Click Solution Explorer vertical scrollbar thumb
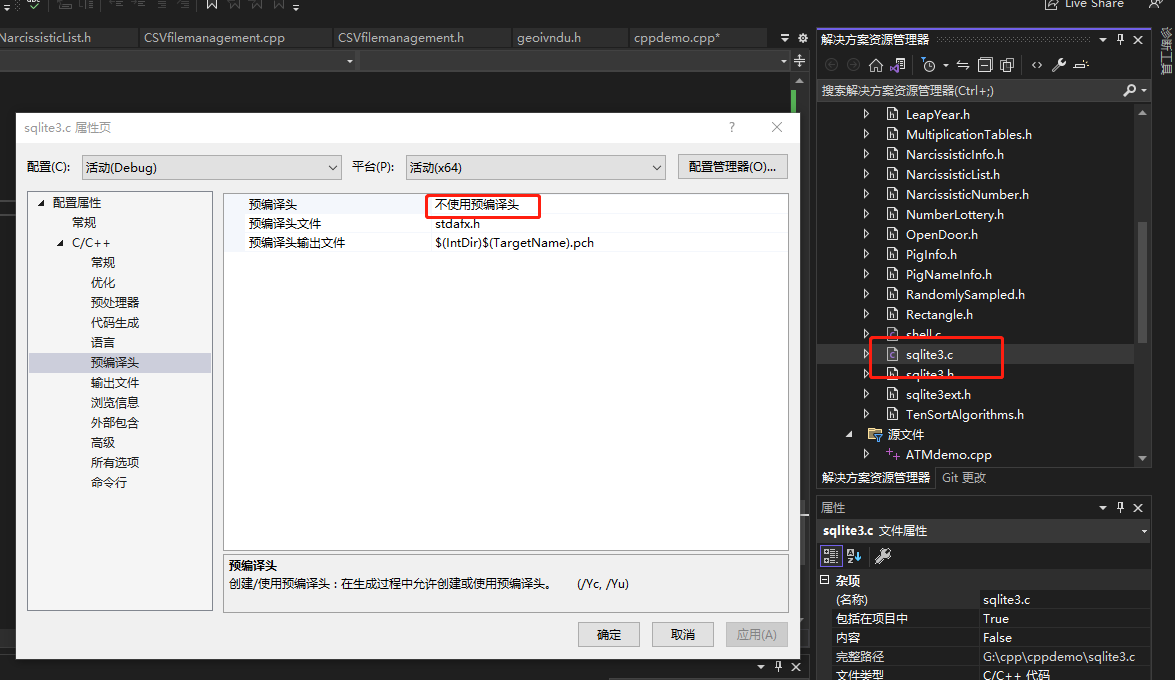1175x680 pixels. (1142, 282)
